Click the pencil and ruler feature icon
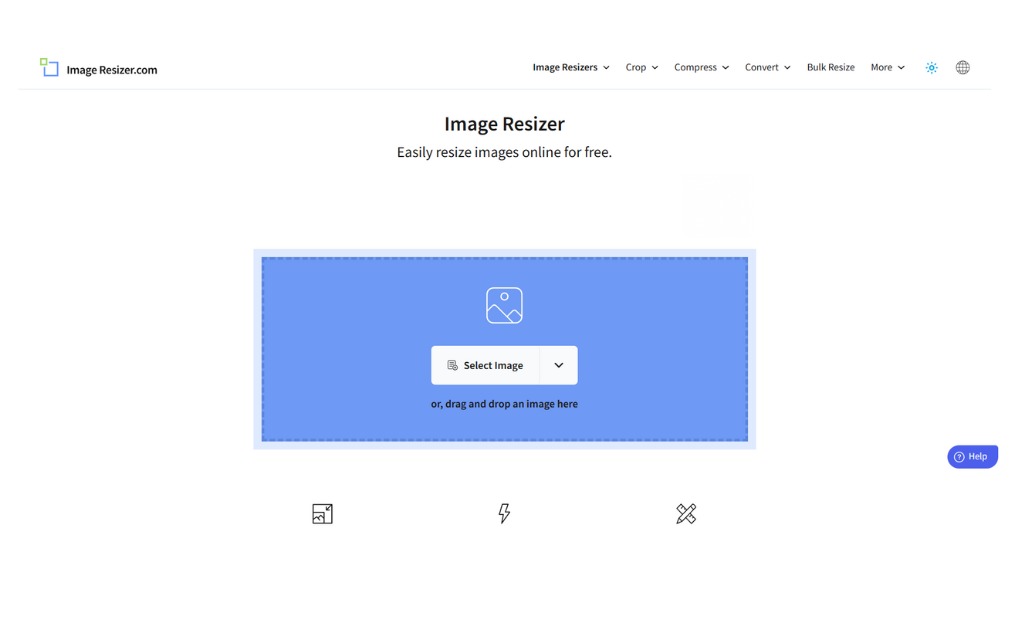 (686, 514)
